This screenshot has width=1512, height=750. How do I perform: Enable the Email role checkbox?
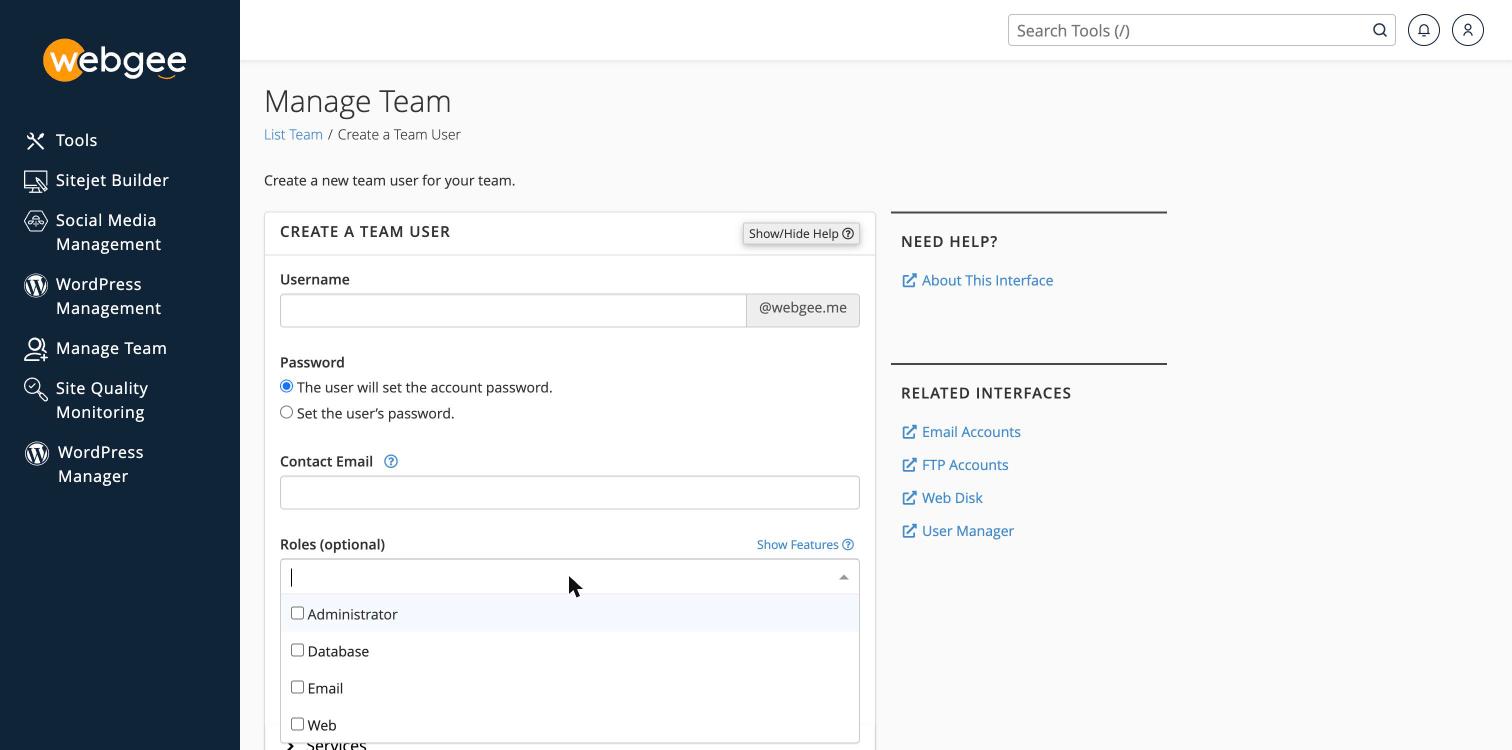point(297,687)
